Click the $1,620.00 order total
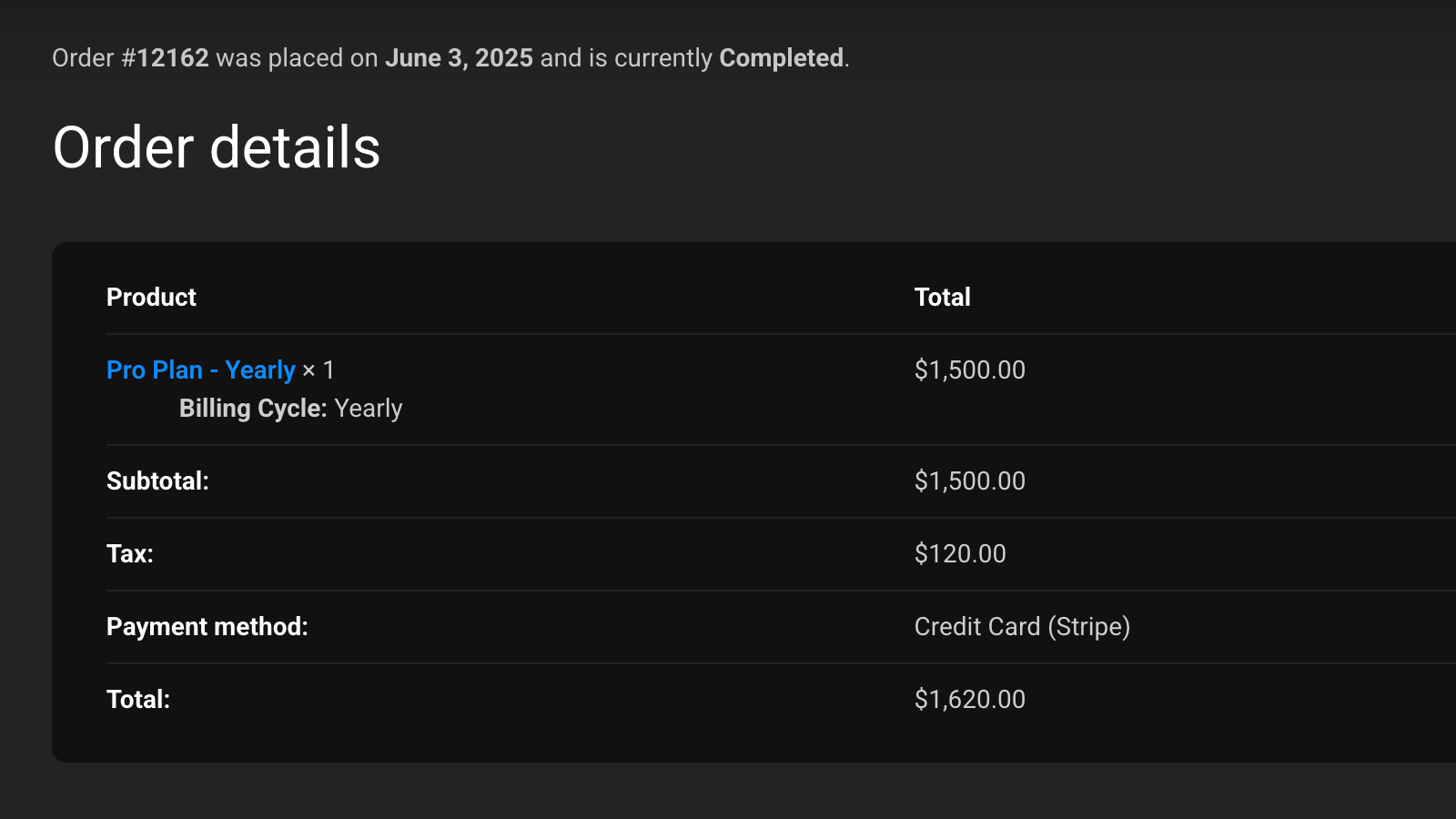The image size is (1456, 819). pyautogui.click(x=969, y=700)
